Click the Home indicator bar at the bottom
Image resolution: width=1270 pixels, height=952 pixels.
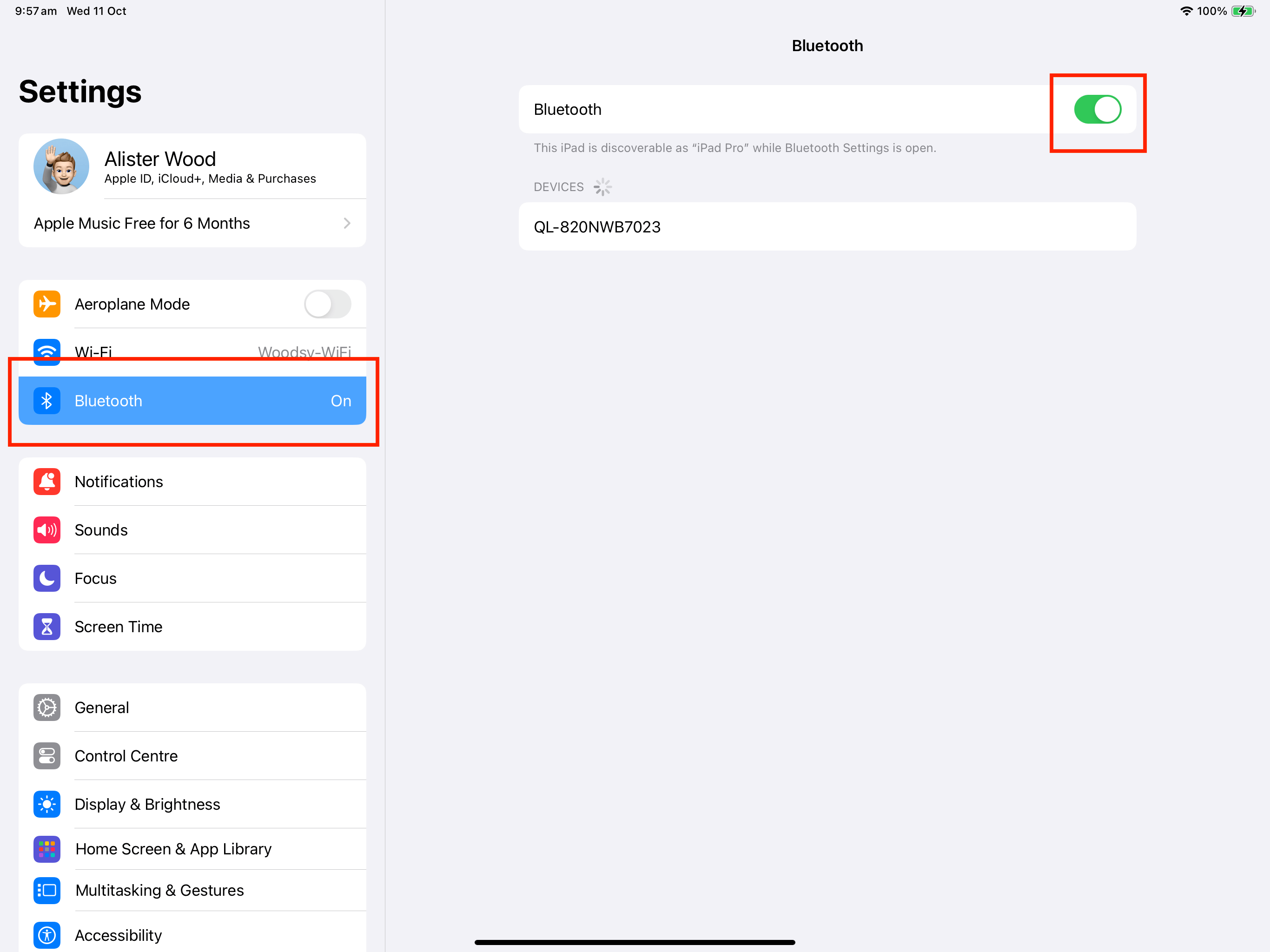pyautogui.click(x=635, y=942)
